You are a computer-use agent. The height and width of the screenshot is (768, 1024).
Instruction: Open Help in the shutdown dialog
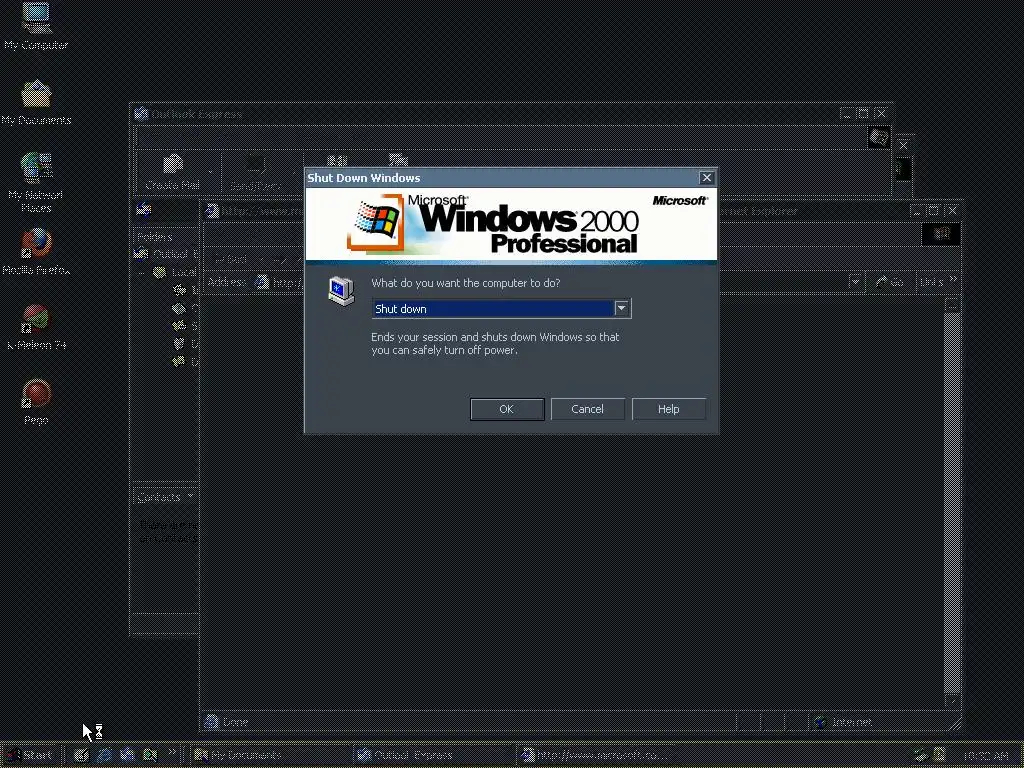click(x=668, y=409)
